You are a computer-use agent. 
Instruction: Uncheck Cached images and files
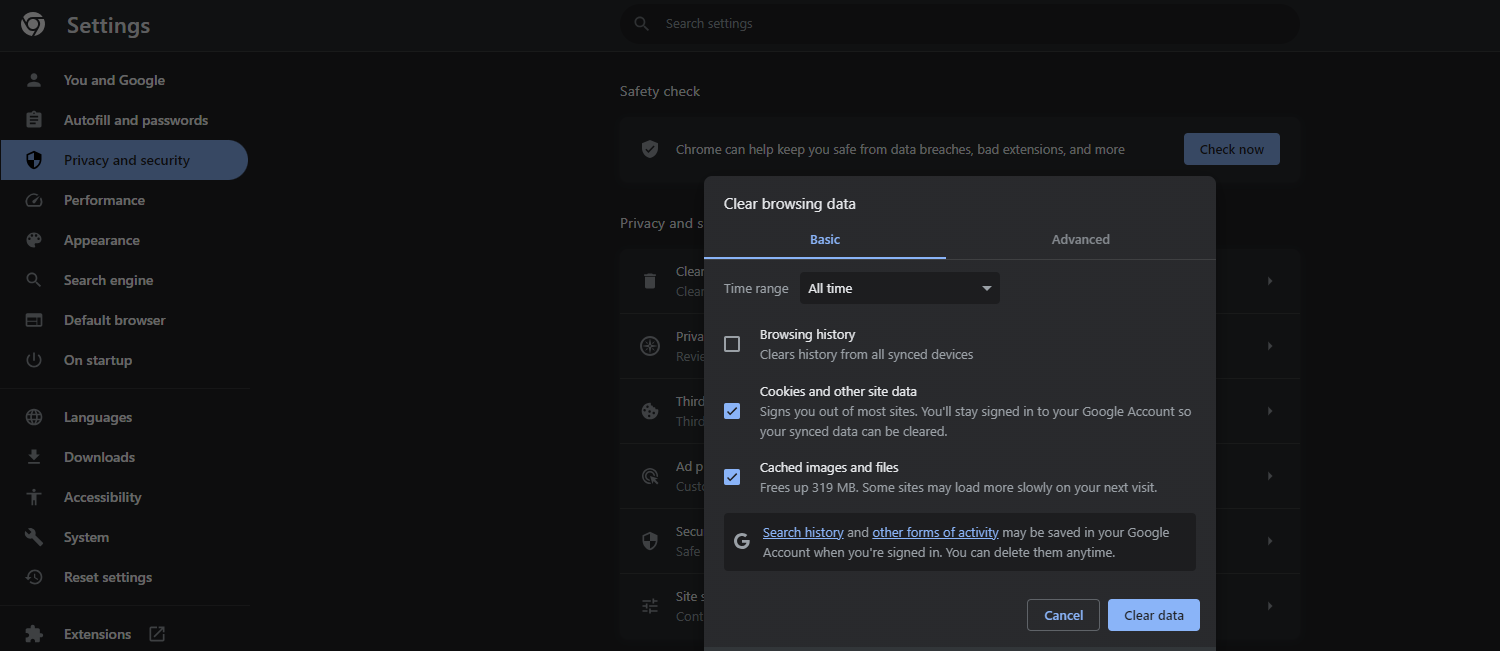tap(732, 477)
